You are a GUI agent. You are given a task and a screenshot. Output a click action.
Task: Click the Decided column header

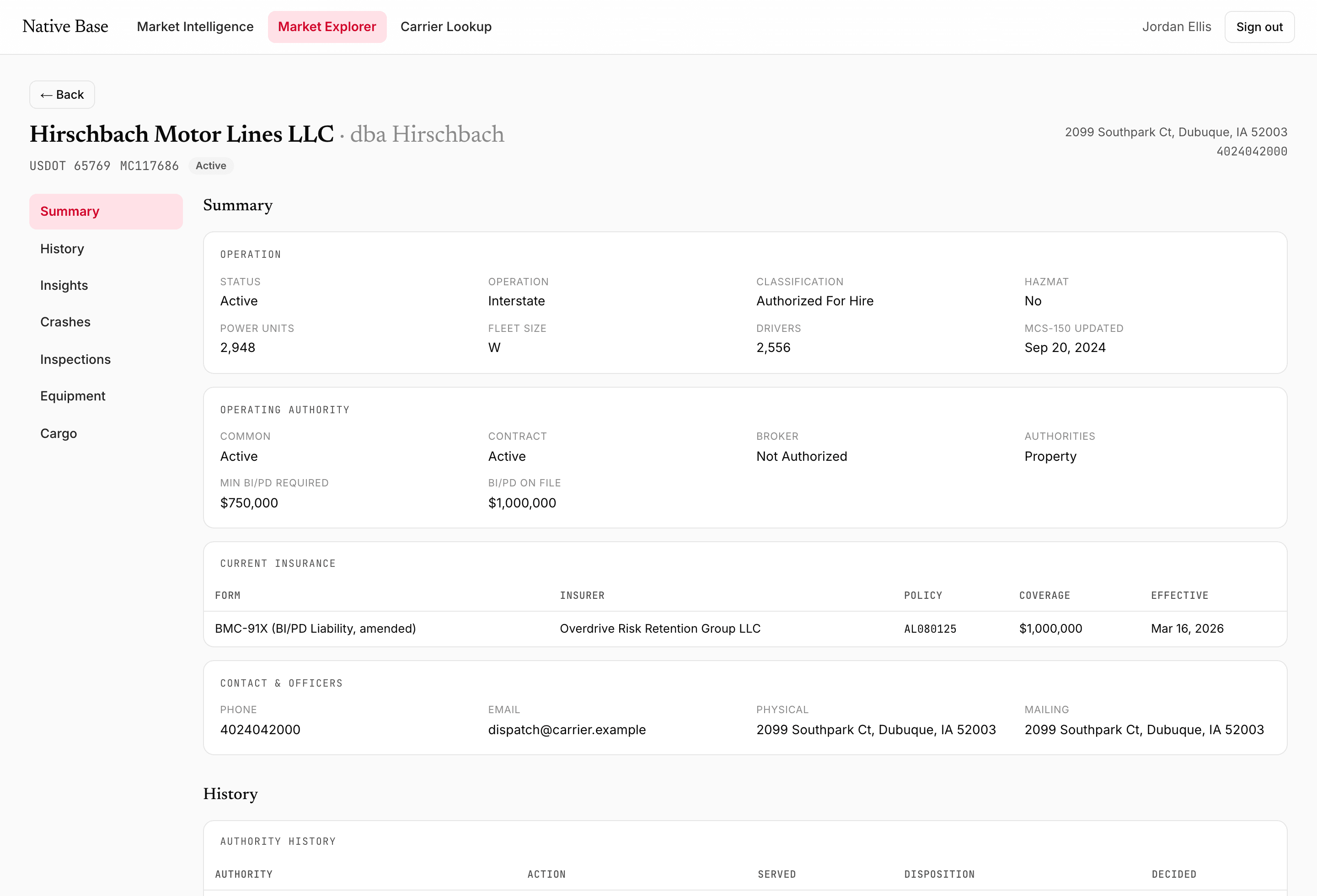[1173, 875]
